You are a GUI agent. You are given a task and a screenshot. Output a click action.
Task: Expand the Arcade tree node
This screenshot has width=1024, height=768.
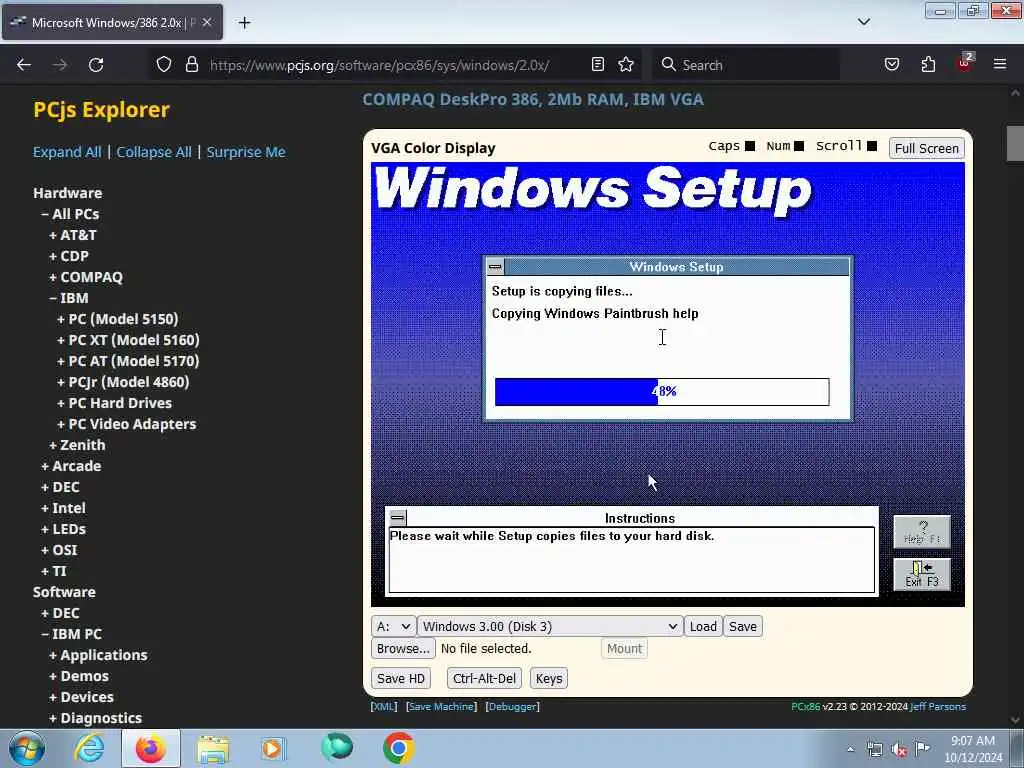71,466
